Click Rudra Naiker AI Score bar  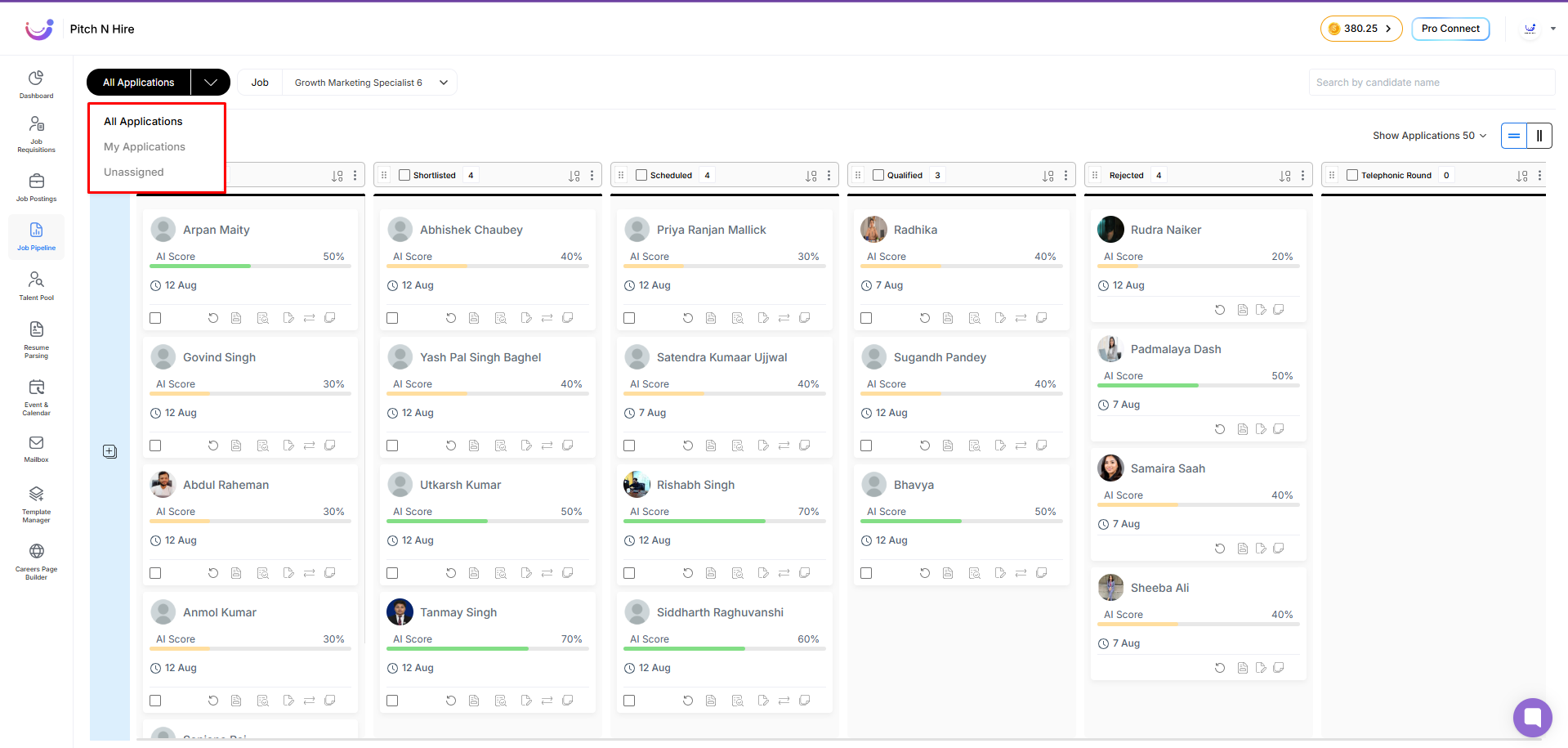(x=1199, y=266)
